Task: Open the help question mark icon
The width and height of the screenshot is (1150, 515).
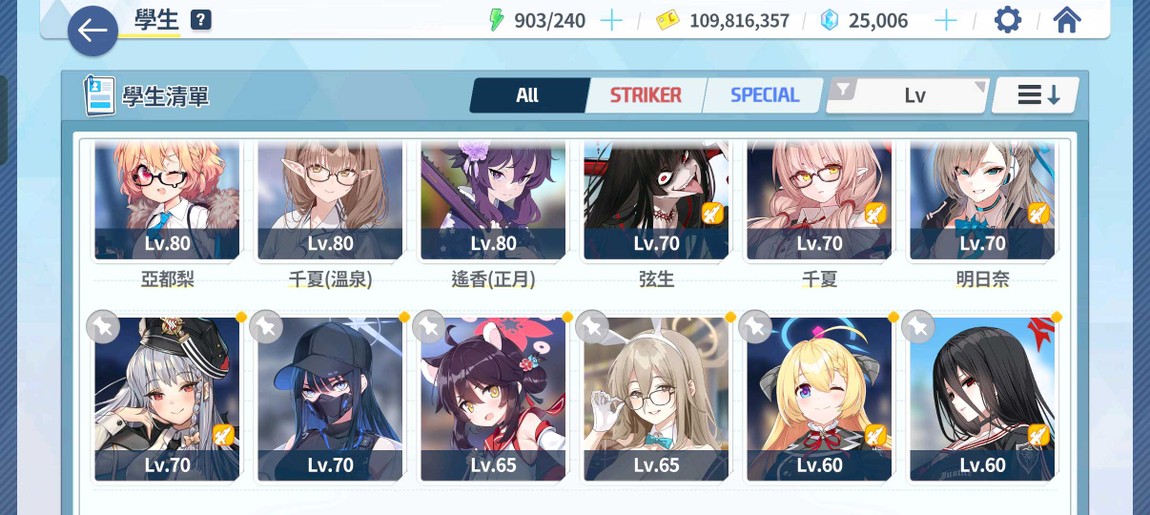Action: pos(201,21)
